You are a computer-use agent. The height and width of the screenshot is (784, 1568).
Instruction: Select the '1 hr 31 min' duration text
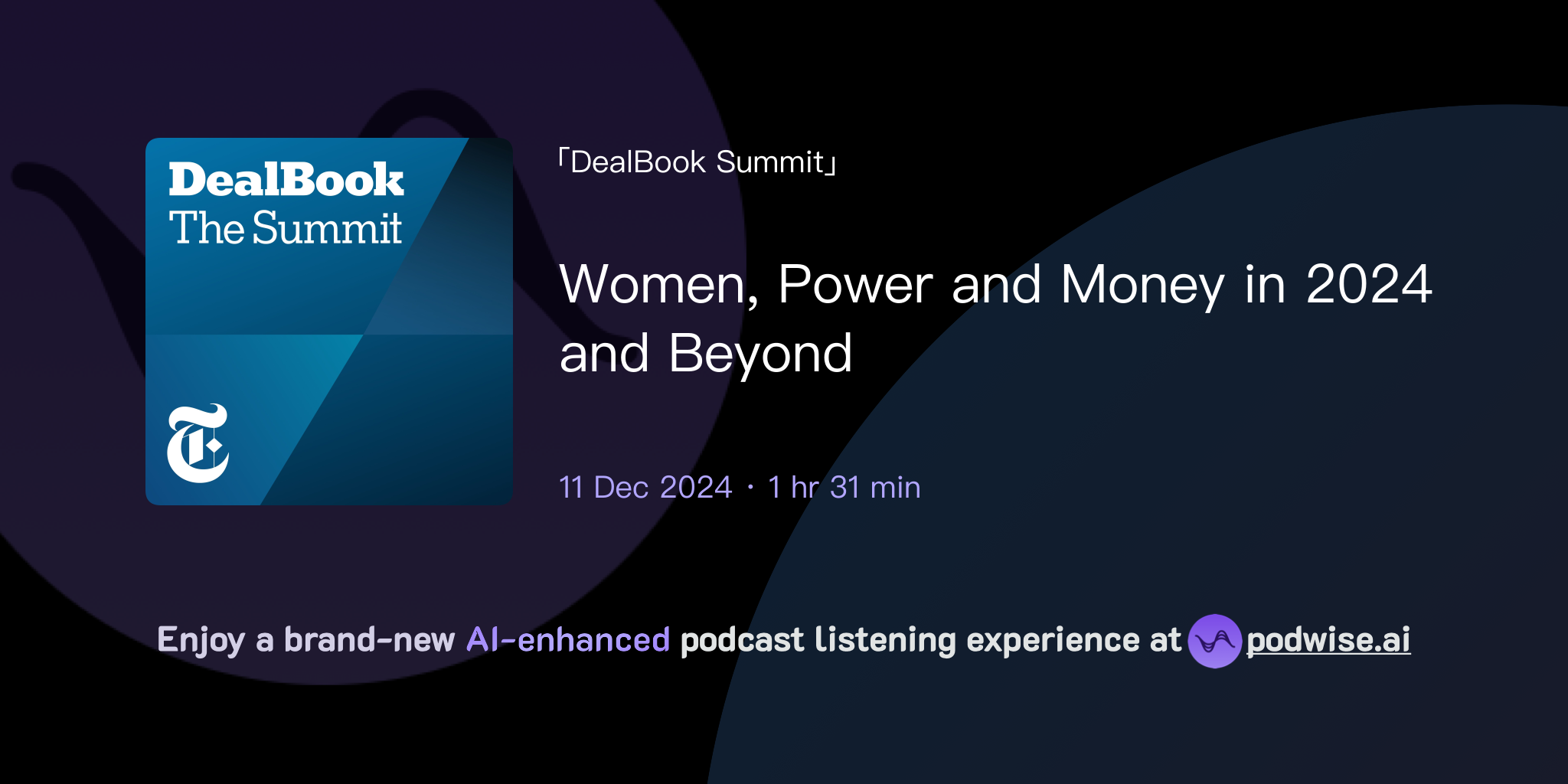[x=844, y=488]
